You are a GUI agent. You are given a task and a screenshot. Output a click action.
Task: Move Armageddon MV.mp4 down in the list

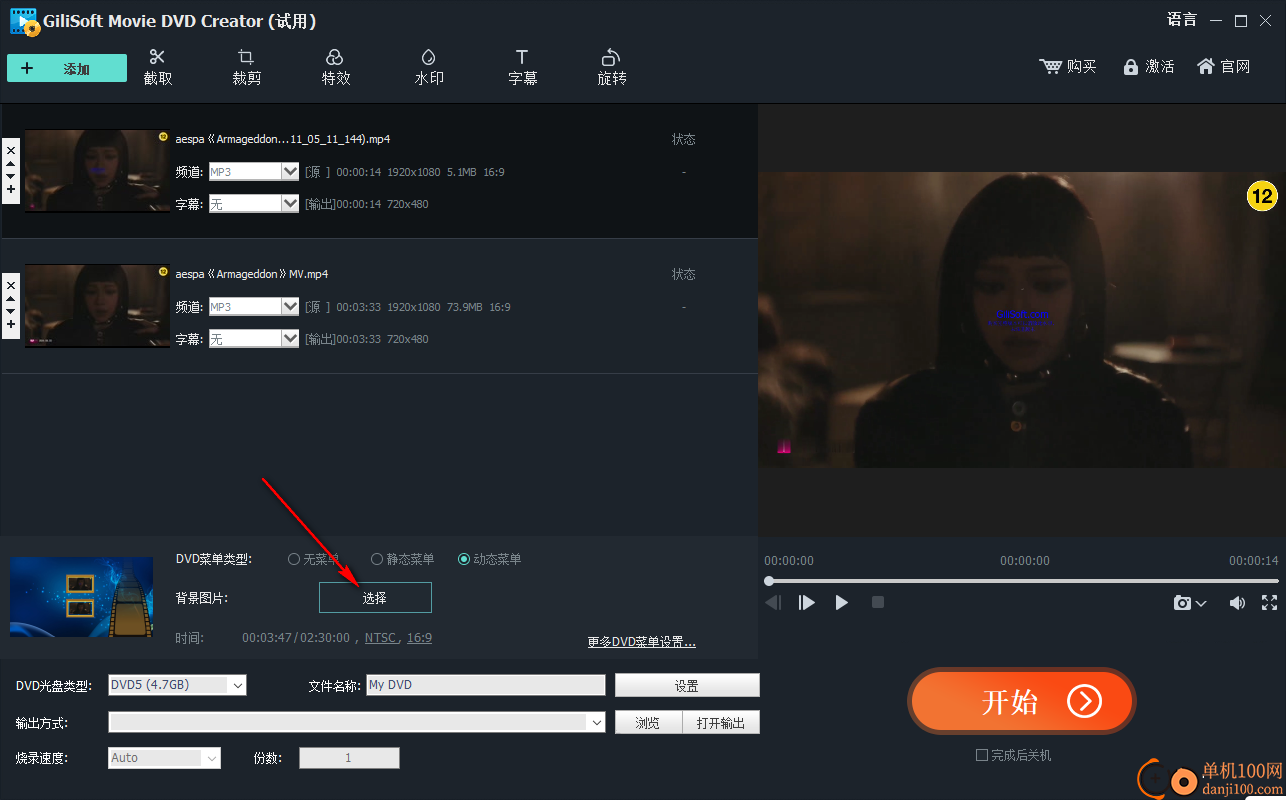point(11,311)
